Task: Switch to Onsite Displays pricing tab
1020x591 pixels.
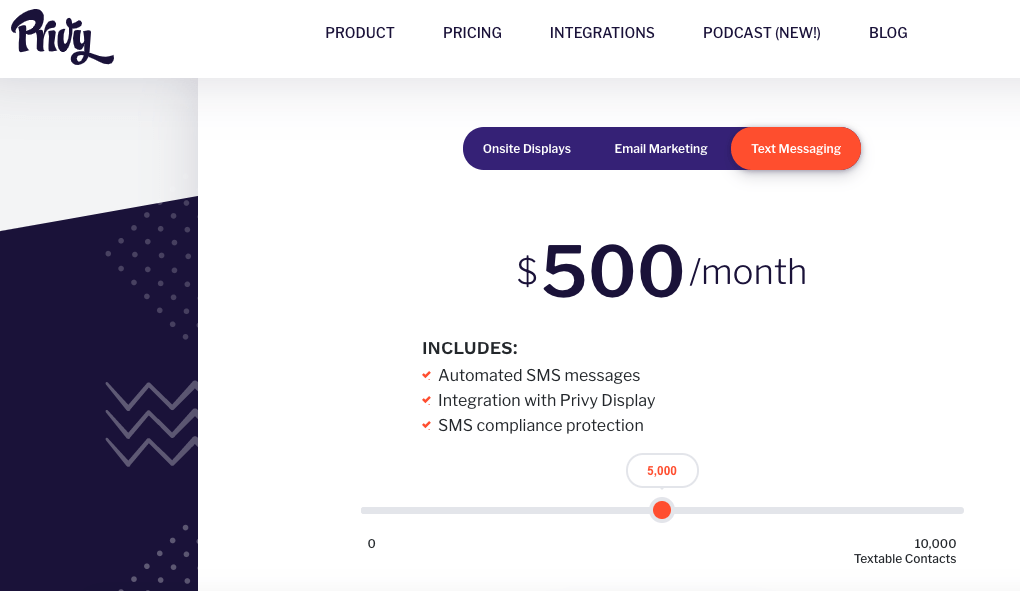Action: 527,149
